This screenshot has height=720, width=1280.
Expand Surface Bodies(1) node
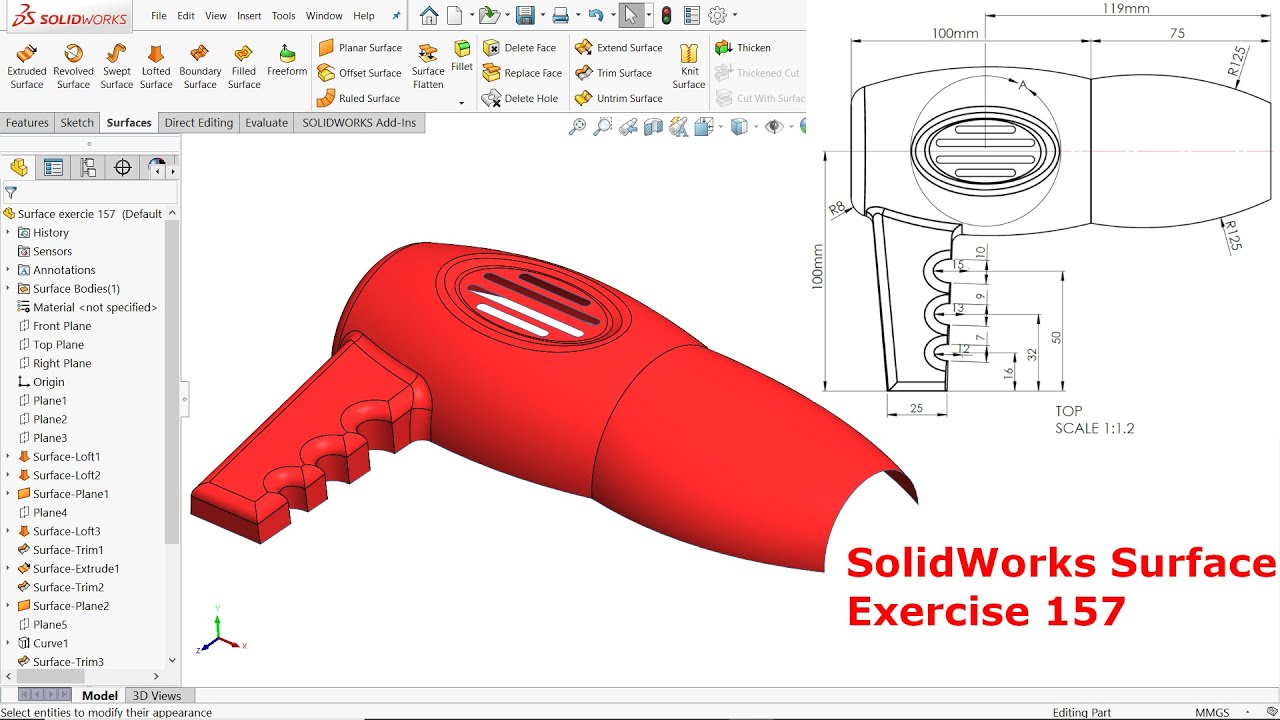pyautogui.click(x=8, y=288)
